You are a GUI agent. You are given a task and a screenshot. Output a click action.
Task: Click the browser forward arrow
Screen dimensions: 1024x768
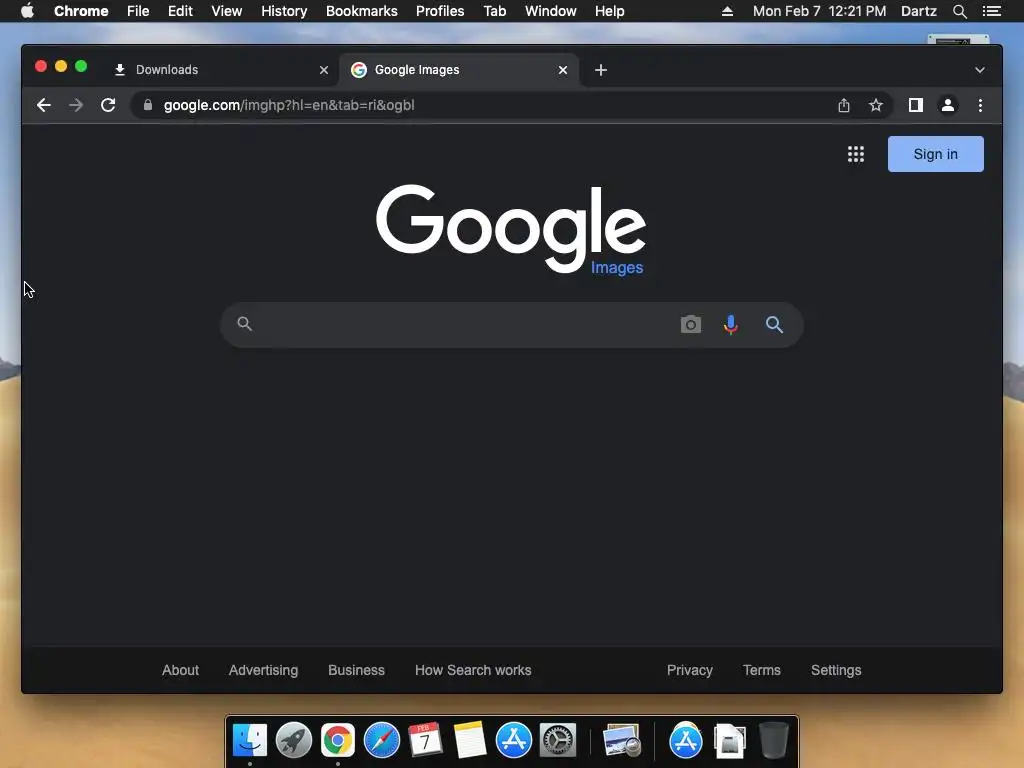click(76, 105)
